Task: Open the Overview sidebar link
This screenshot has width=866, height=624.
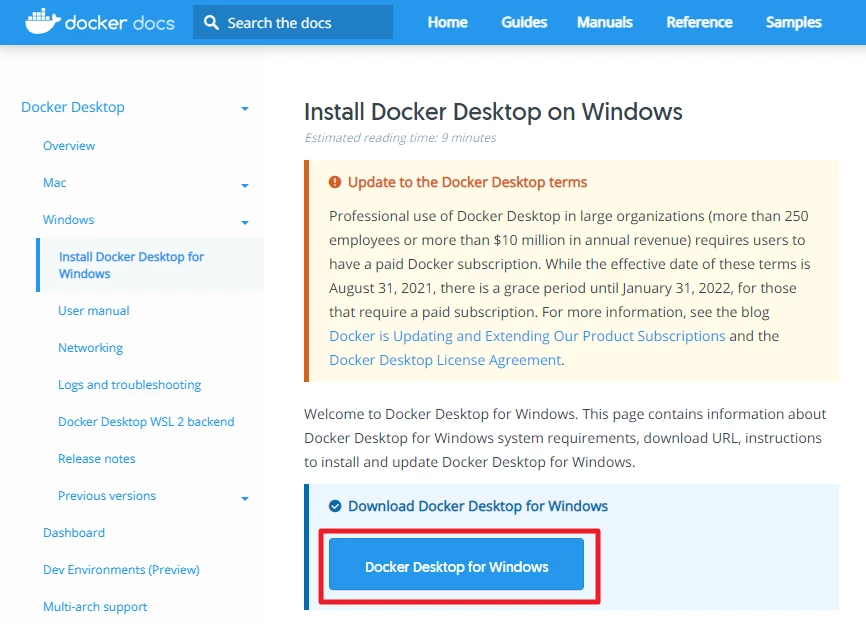Action: tap(69, 146)
